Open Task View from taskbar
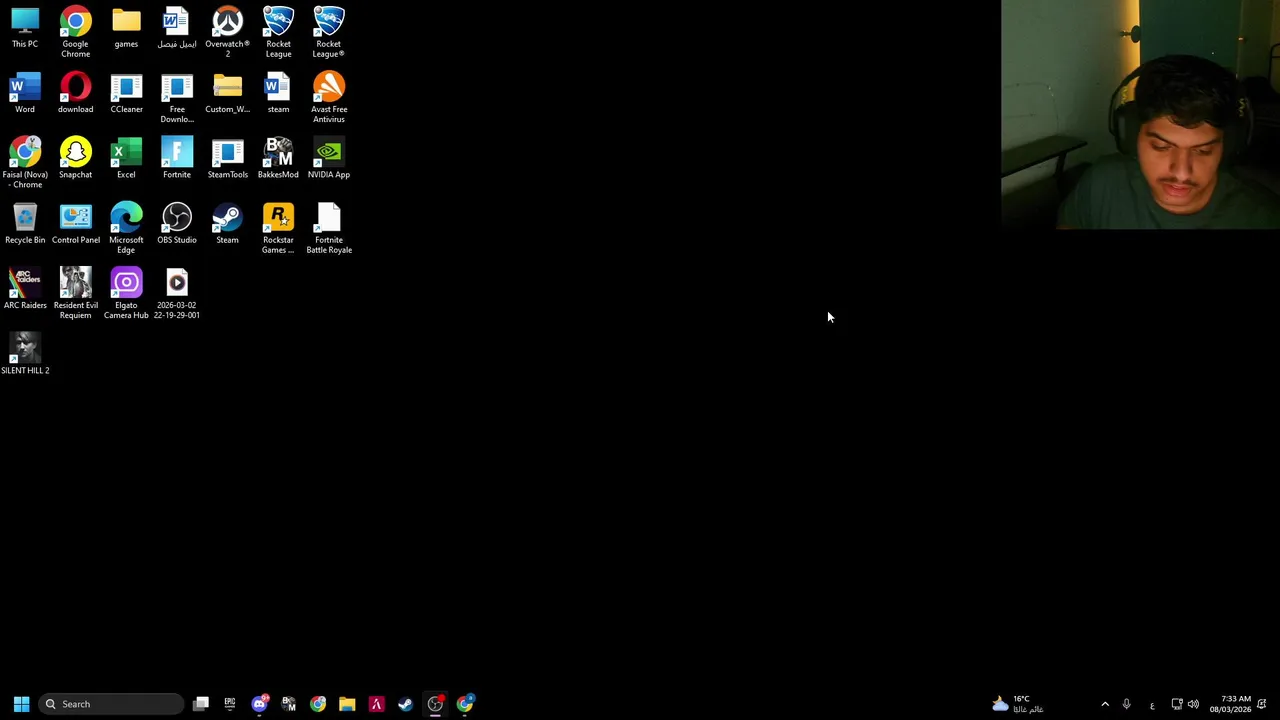 [x=201, y=704]
